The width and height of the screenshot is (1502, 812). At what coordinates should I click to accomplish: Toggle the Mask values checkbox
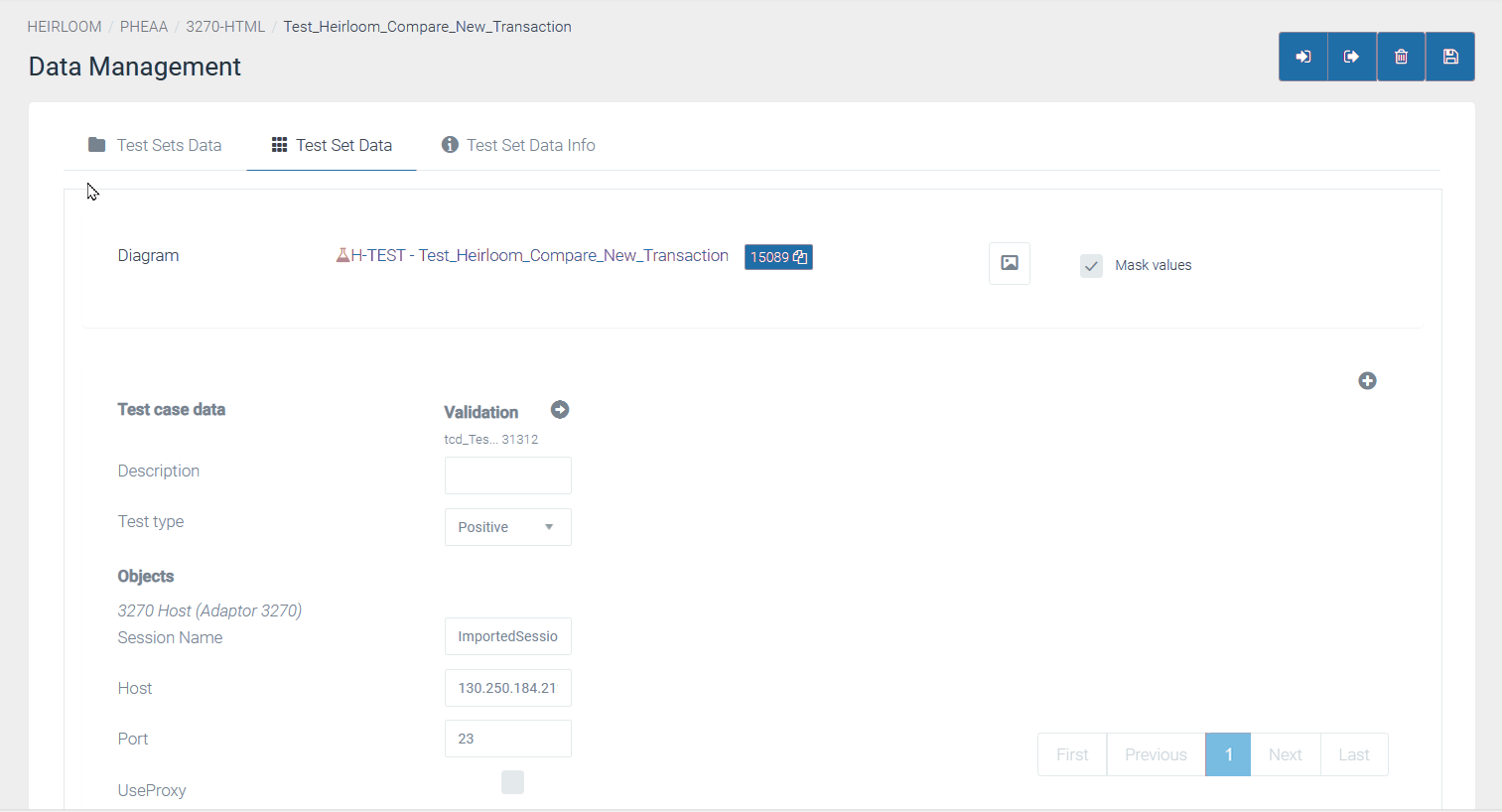coord(1091,266)
